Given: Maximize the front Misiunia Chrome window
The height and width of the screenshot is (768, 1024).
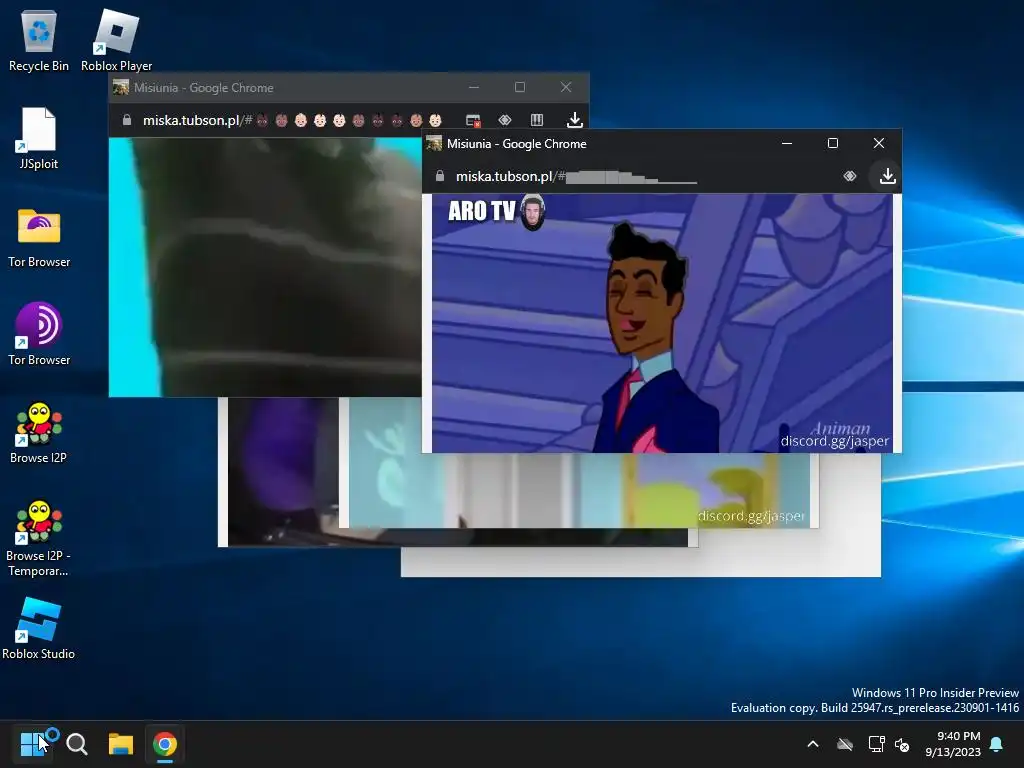Looking at the screenshot, I should (x=833, y=143).
